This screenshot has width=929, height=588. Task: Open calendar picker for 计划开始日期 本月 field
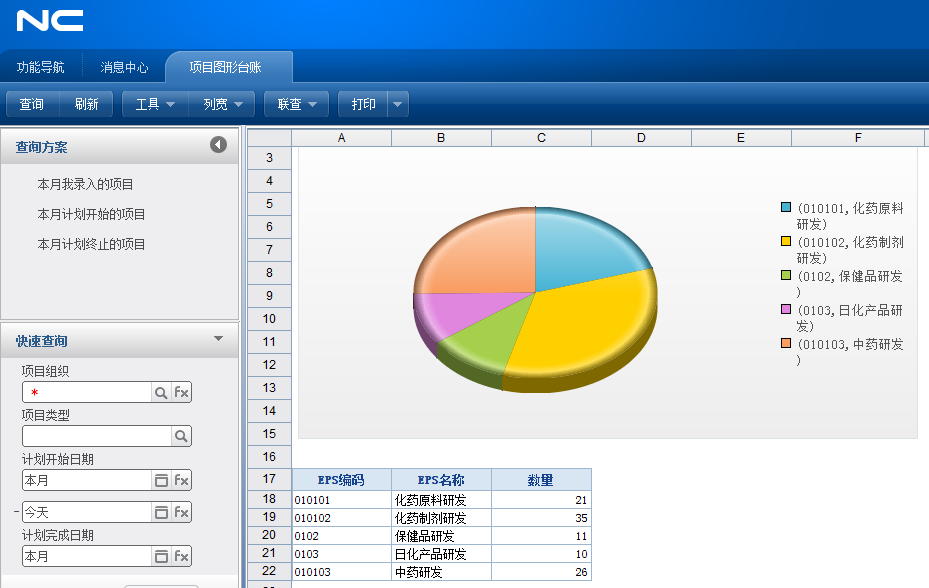[x=160, y=481]
